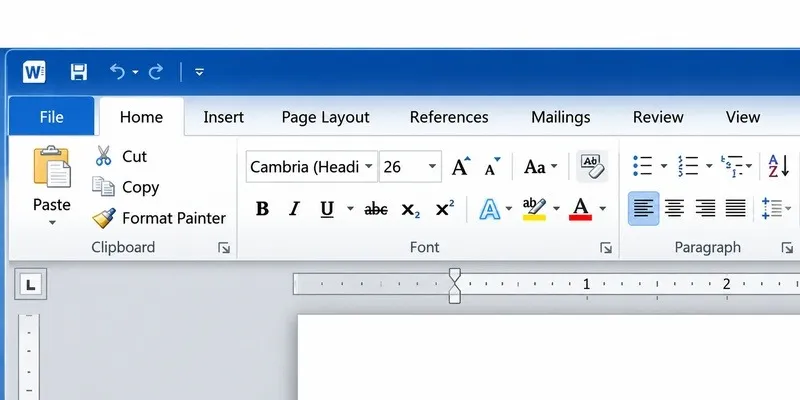The height and width of the screenshot is (400, 800).
Task: Customize Quick Access Toolbar dropdown
Action: [x=199, y=72]
